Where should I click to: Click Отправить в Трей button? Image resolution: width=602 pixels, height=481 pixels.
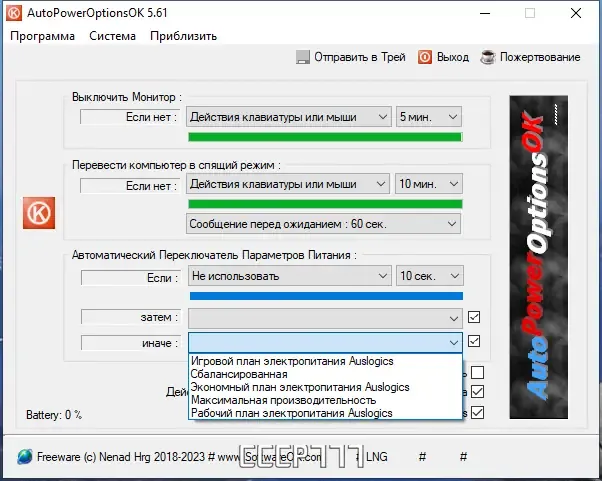click(351, 57)
